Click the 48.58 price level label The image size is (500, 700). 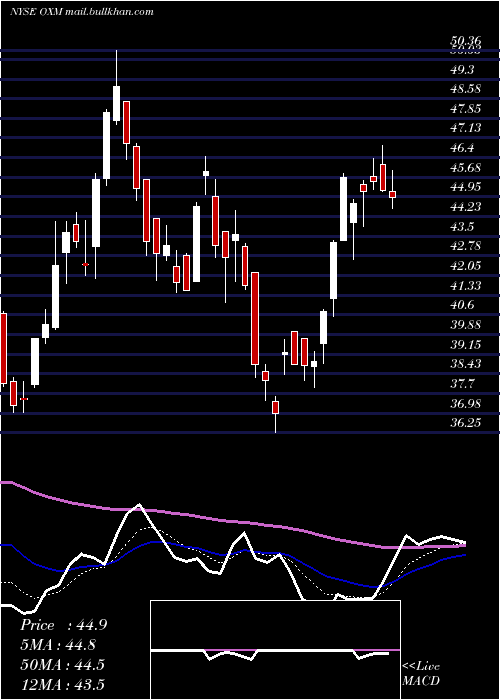point(465,88)
